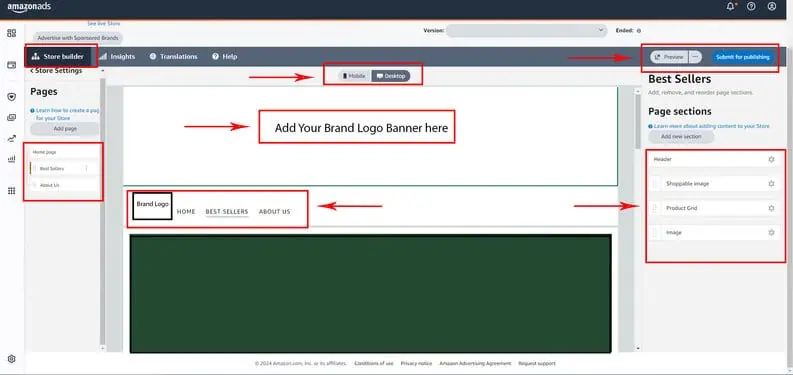Image resolution: width=793 pixels, height=375 pixels.
Task: Click the three-dot menu on Best Sellers page
Action: pos(86,169)
